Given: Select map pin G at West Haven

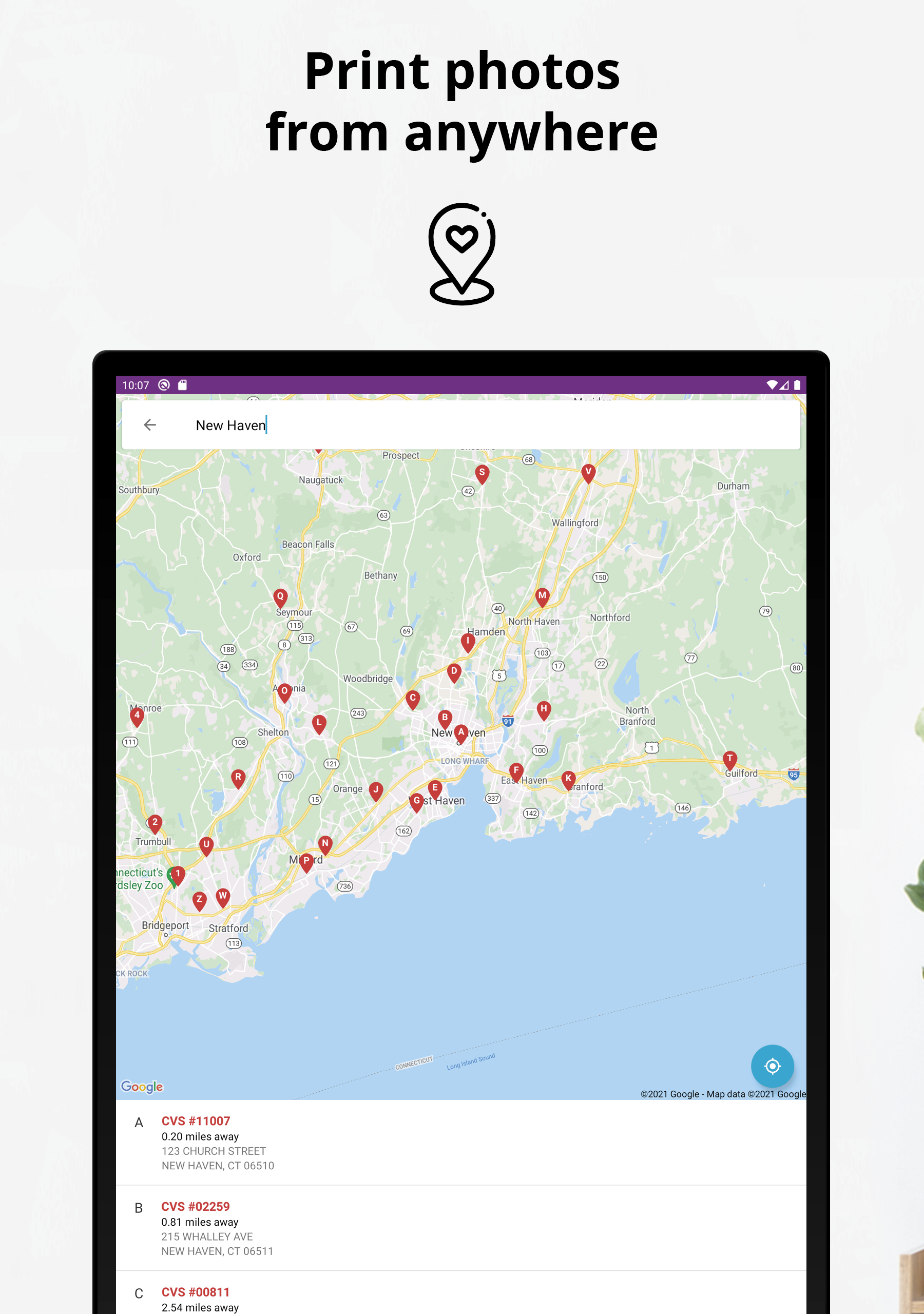Looking at the screenshot, I should click(x=417, y=802).
